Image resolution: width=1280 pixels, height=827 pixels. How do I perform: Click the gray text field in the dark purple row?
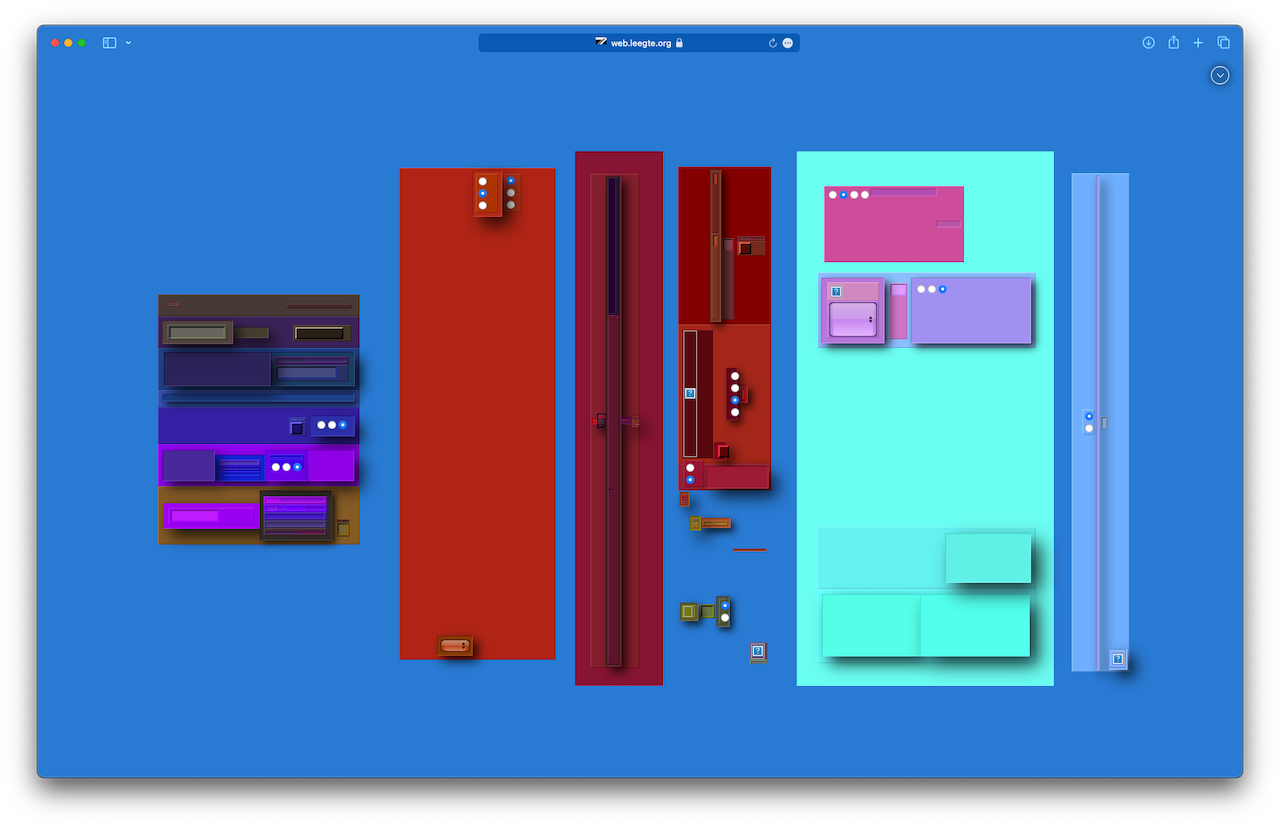197,333
